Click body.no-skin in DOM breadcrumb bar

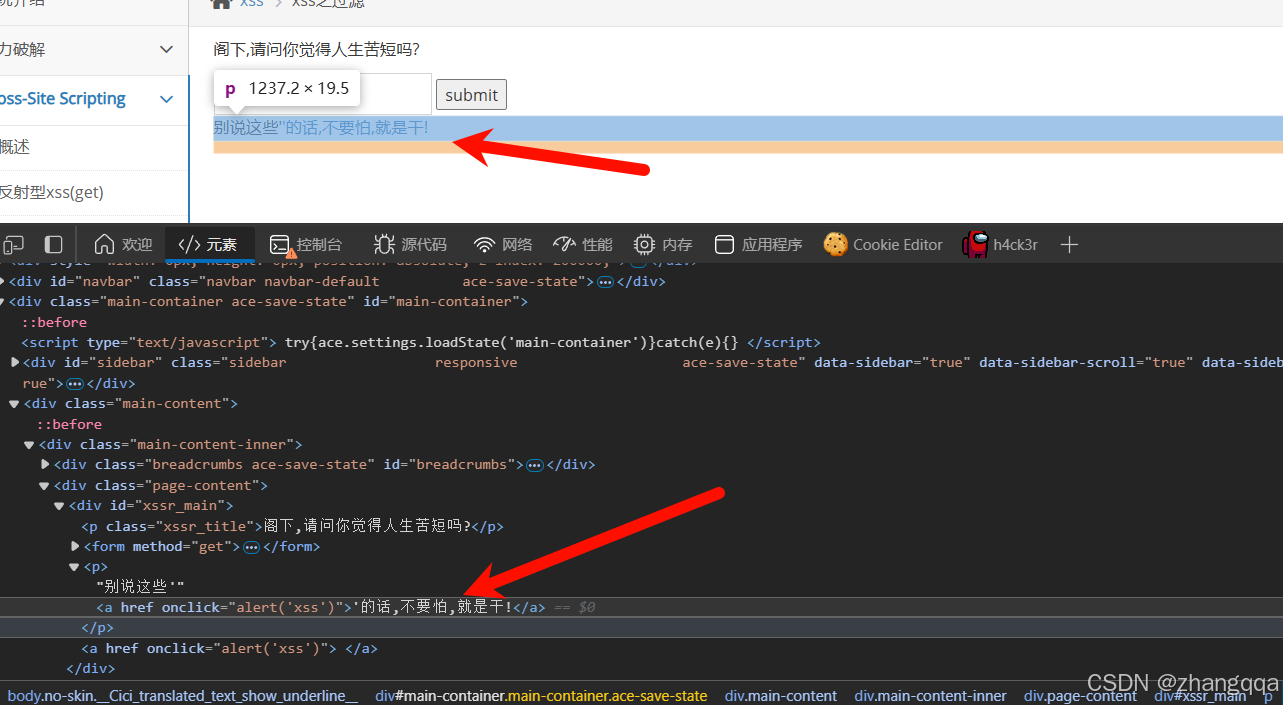click(182, 695)
